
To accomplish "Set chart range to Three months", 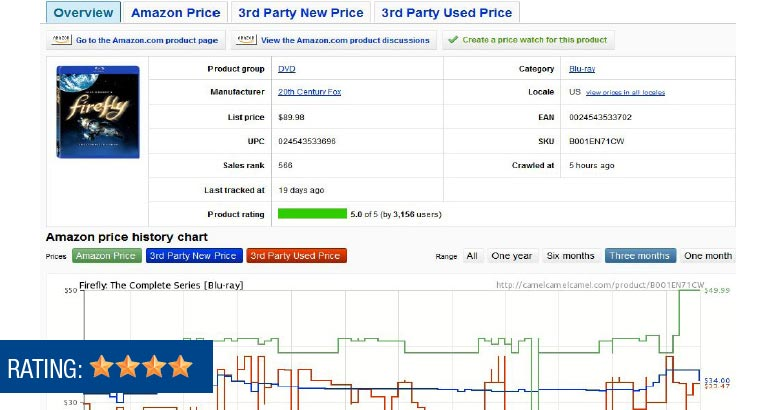I will (640, 256).
